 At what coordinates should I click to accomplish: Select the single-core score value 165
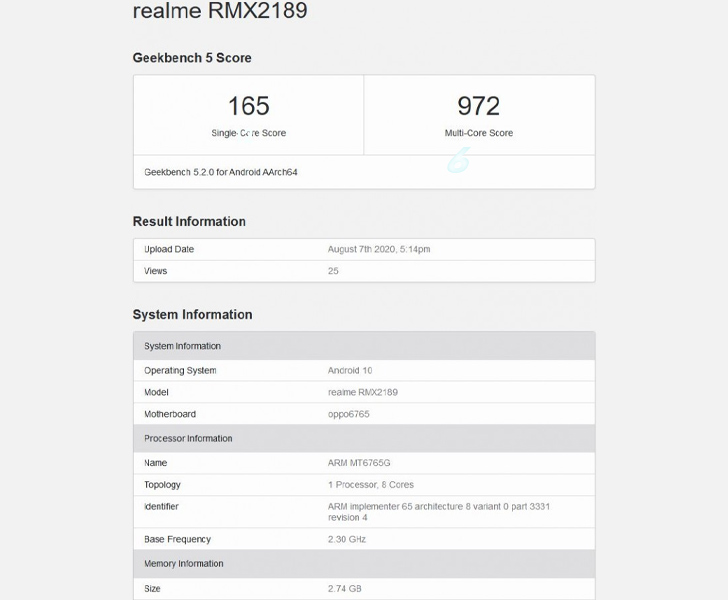pos(248,106)
